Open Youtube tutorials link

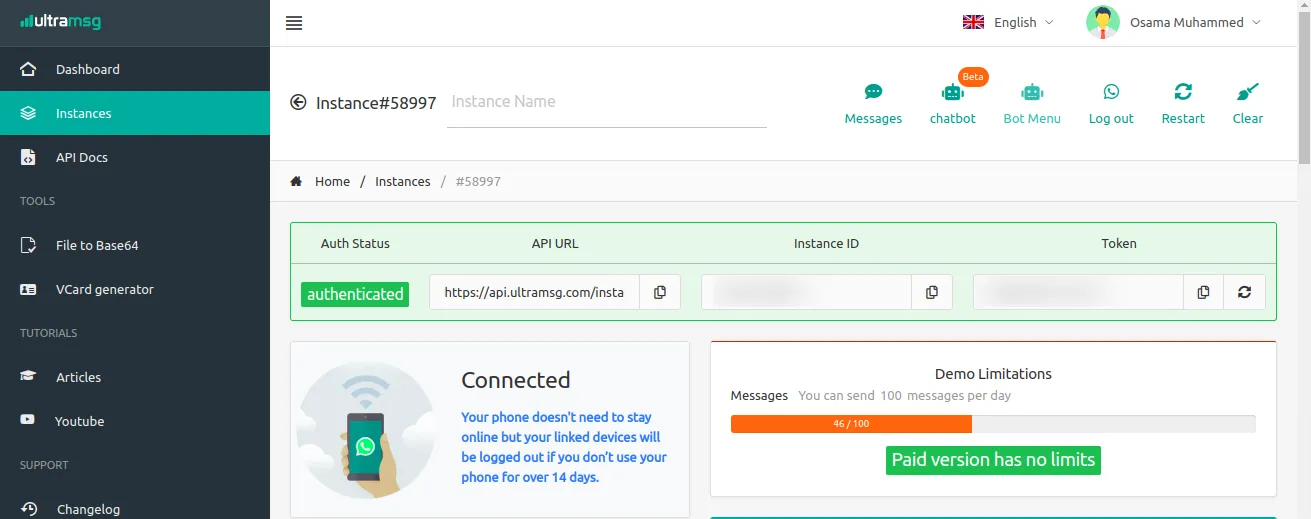(135, 421)
